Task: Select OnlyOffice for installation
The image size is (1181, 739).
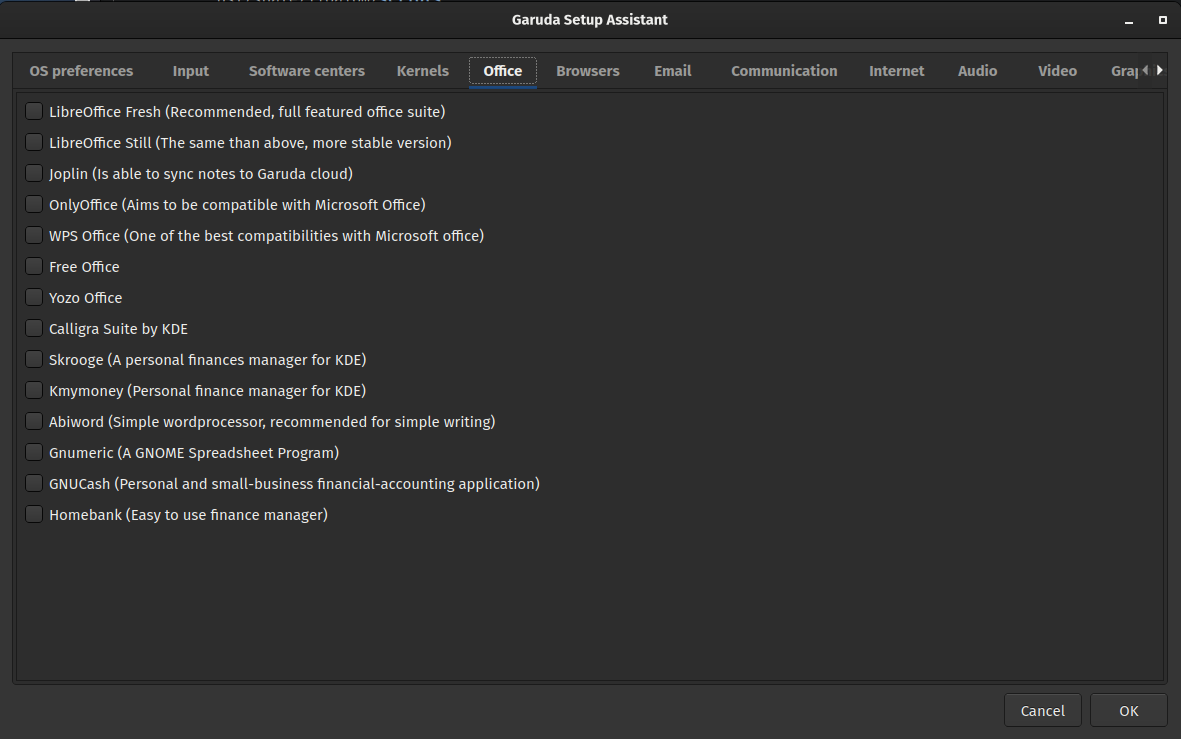Action: pyautogui.click(x=34, y=204)
